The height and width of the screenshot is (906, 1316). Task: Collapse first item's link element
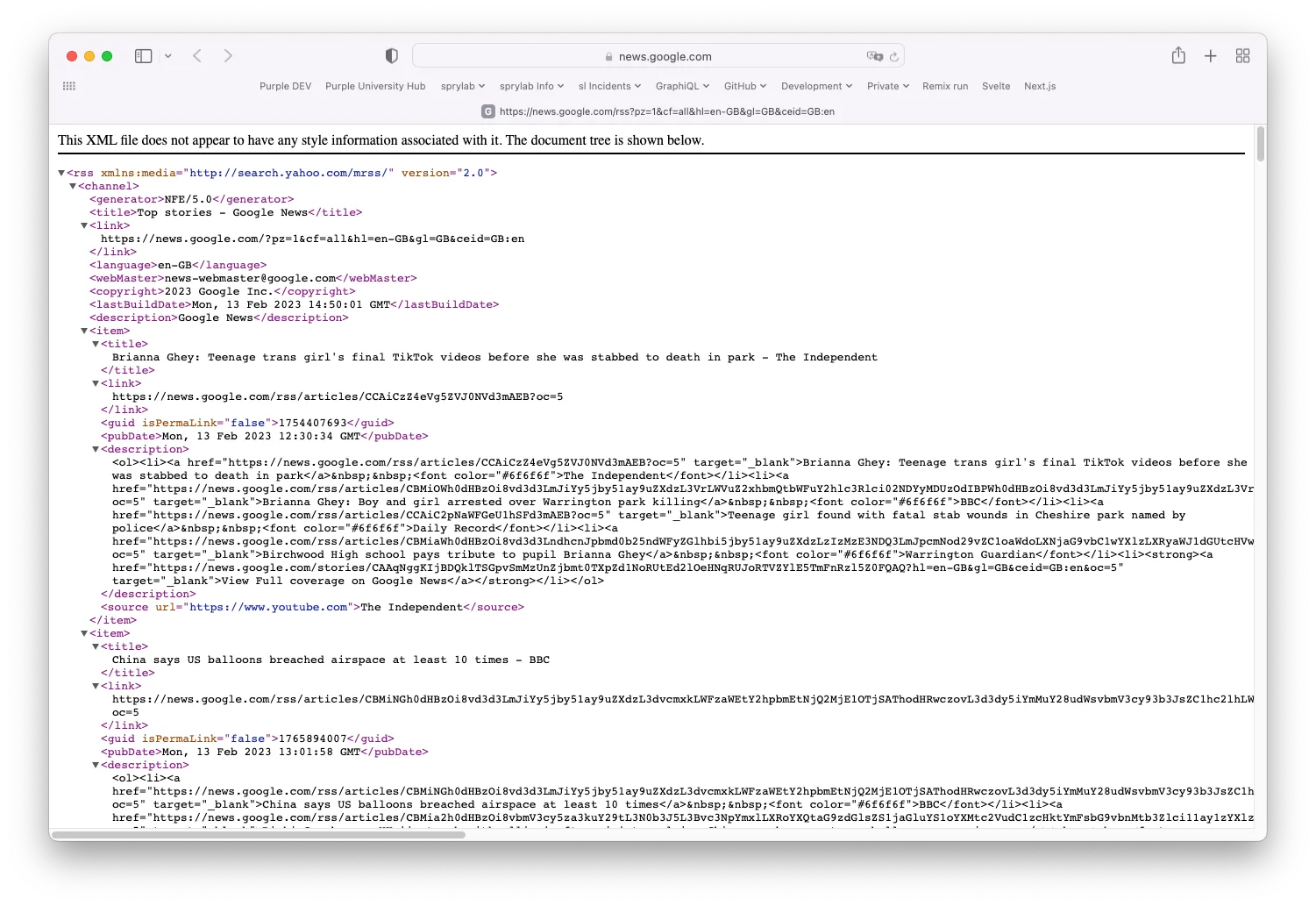point(96,383)
